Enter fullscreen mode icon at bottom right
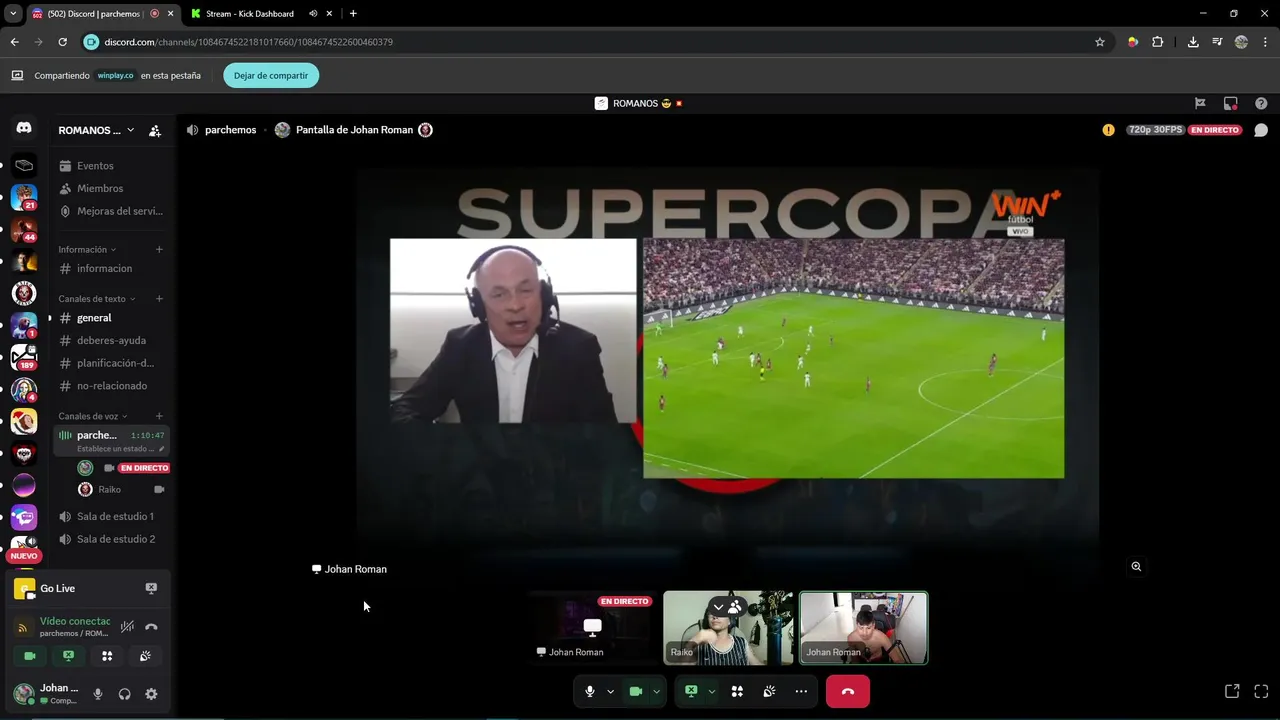 click(x=1261, y=691)
